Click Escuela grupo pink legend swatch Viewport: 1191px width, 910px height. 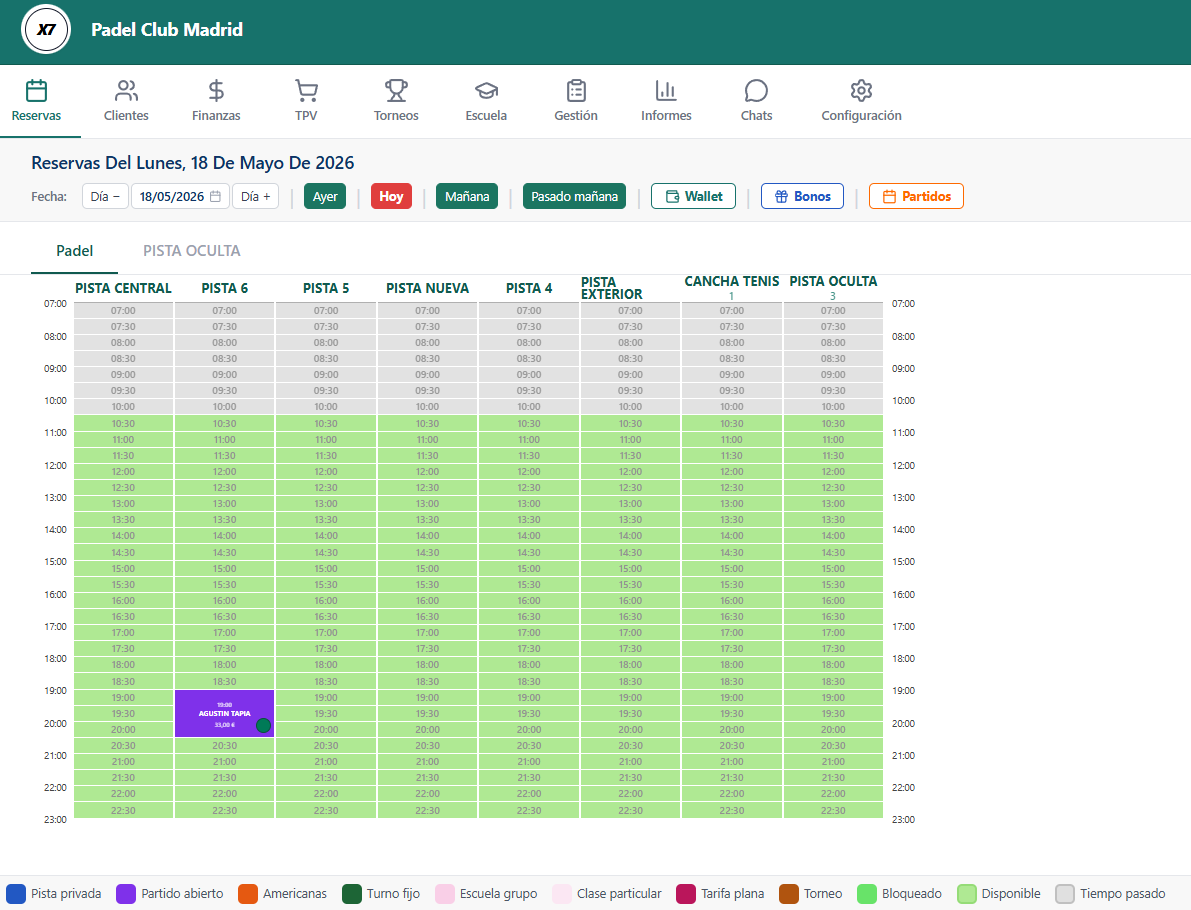(445, 893)
